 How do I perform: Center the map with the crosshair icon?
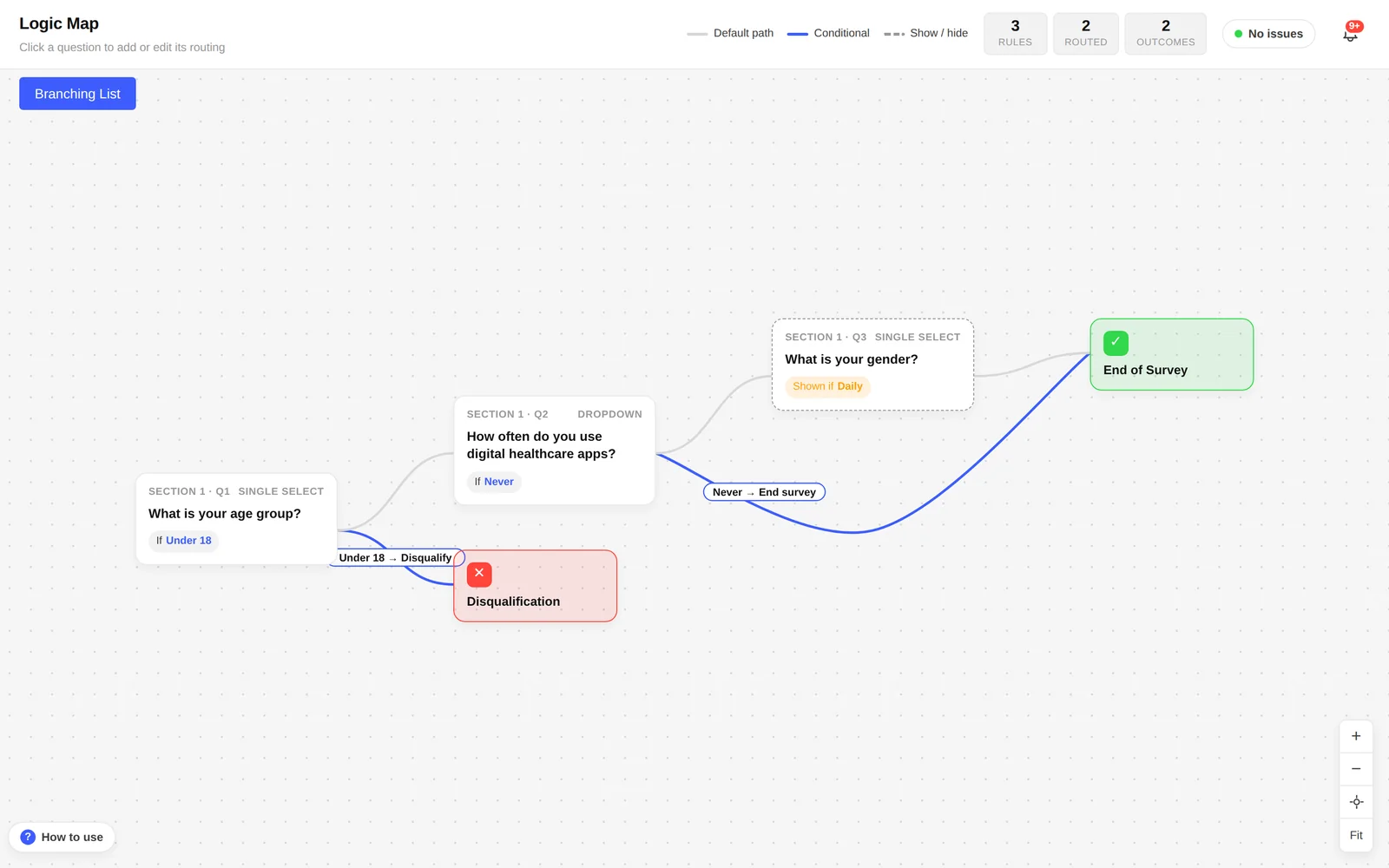pos(1356,802)
